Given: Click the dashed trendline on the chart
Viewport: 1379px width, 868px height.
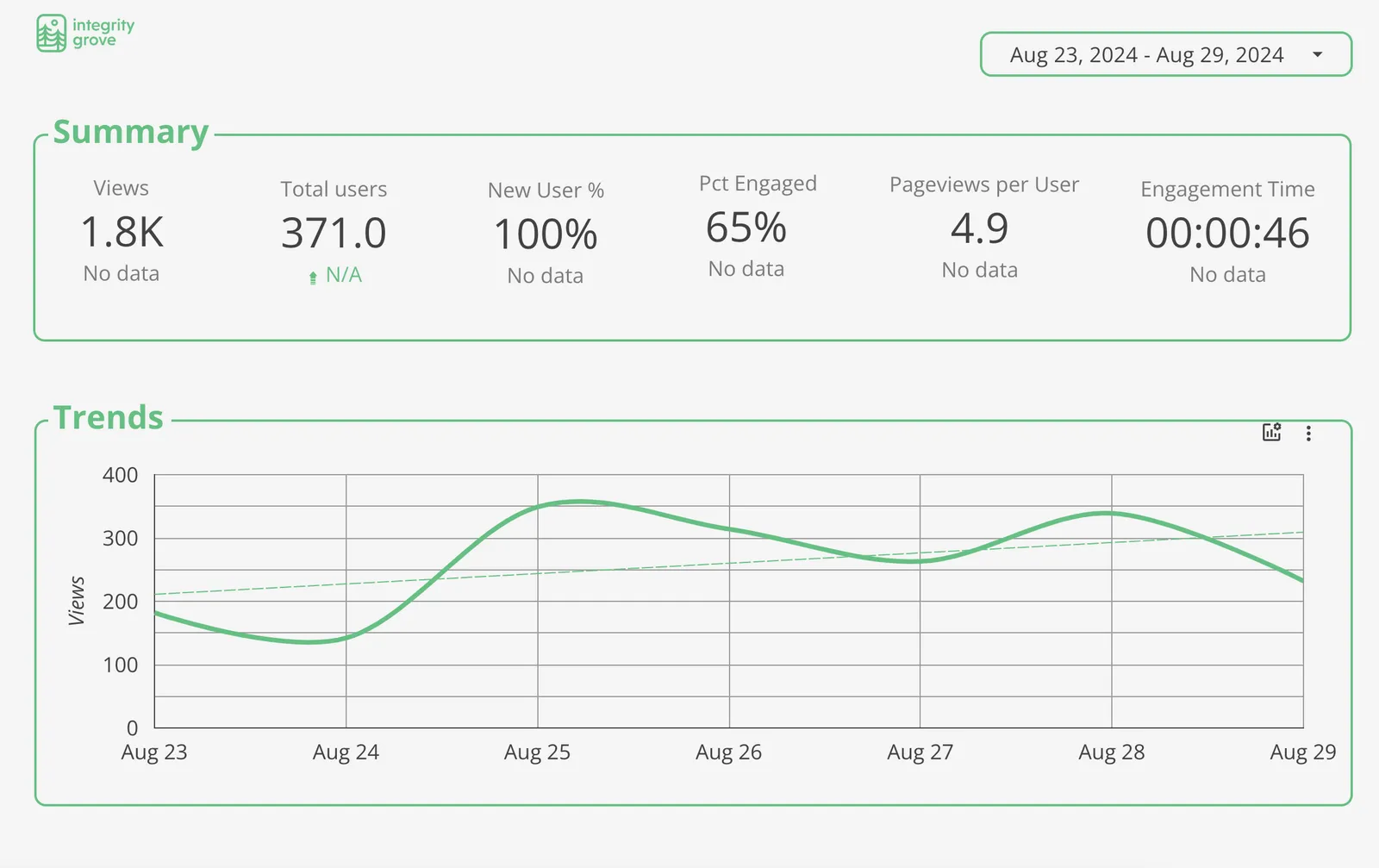Looking at the screenshot, I should tap(729, 564).
